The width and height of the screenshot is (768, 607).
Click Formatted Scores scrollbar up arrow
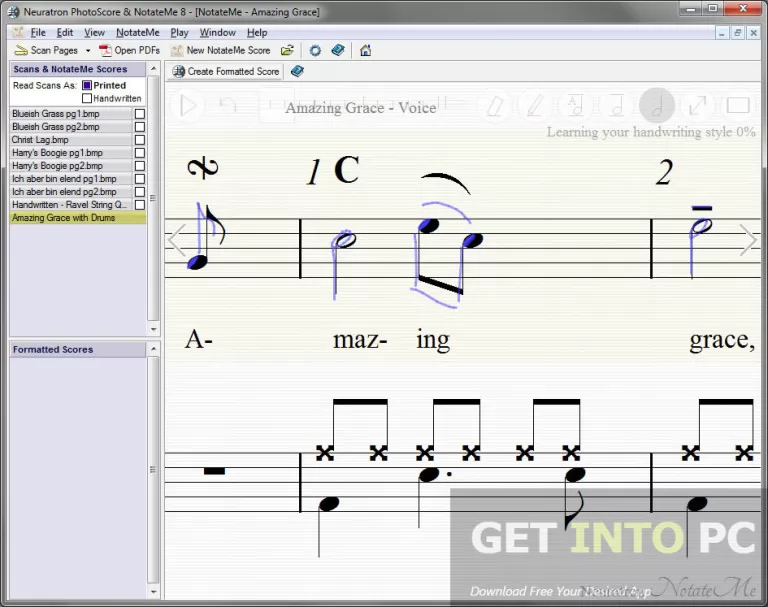click(153, 349)
